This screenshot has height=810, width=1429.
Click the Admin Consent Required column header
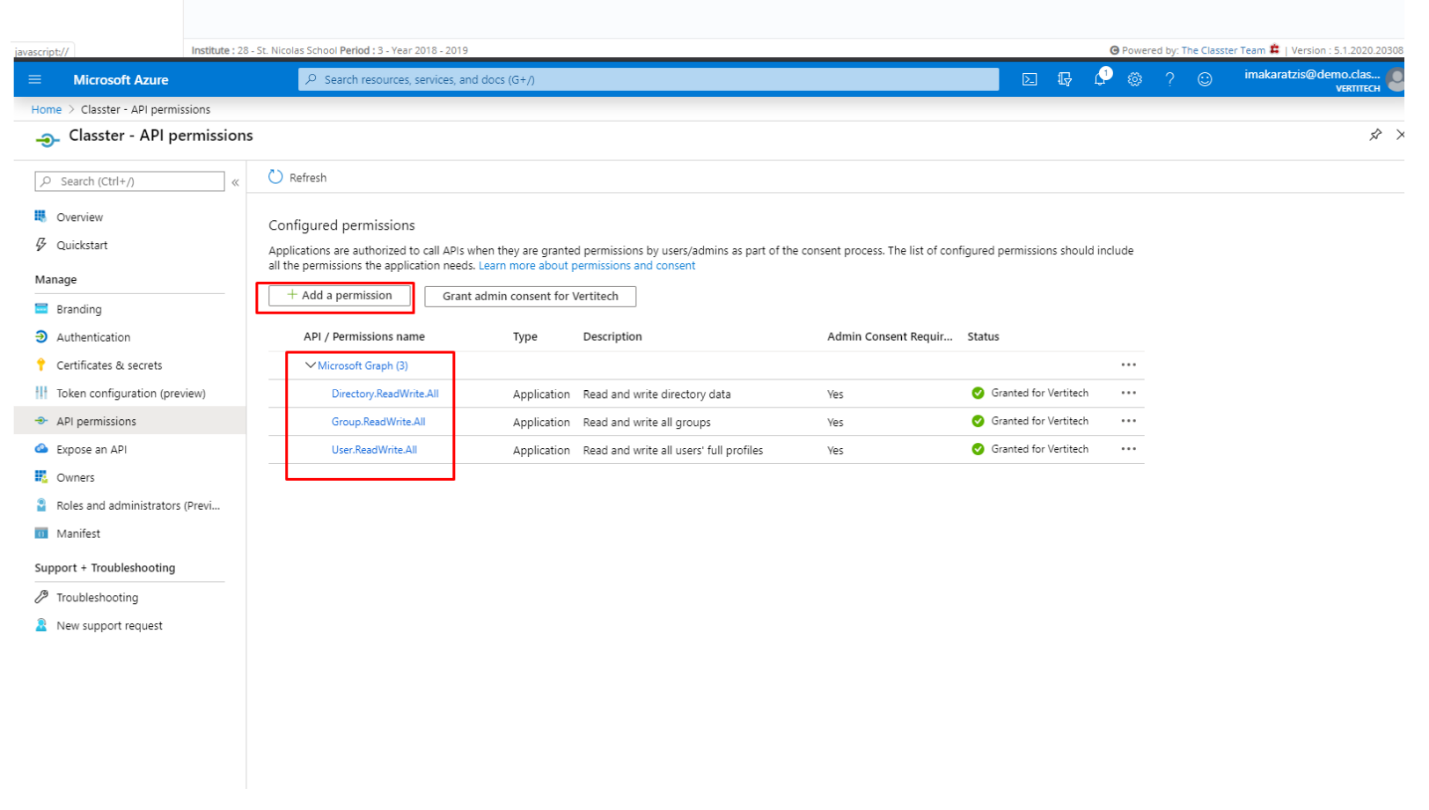(x=890, y=337)
